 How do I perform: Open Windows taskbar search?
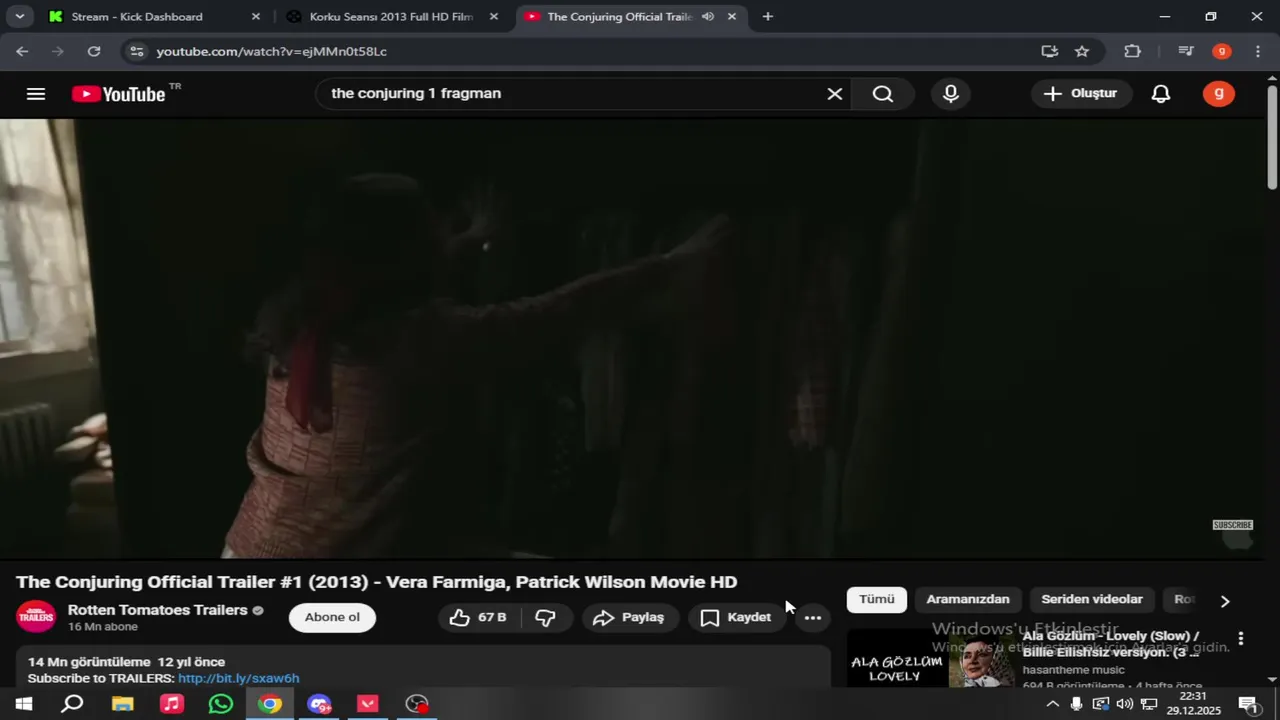click(72, 704)
